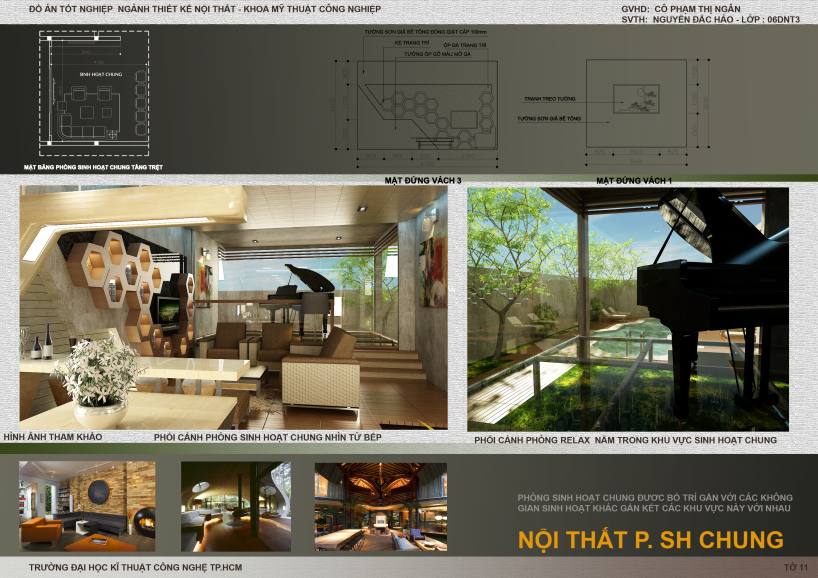Click the PHỐI CẢNH PHÒNG RELAX caption

[x=625, y=440]
